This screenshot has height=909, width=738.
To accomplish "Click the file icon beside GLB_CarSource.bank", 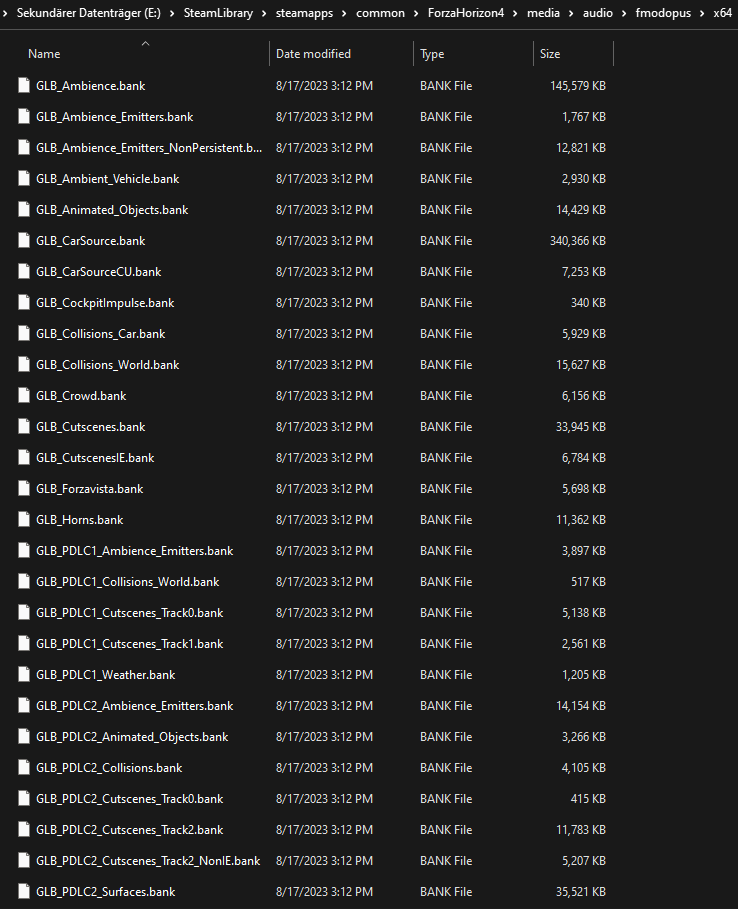I will point(24,241).
